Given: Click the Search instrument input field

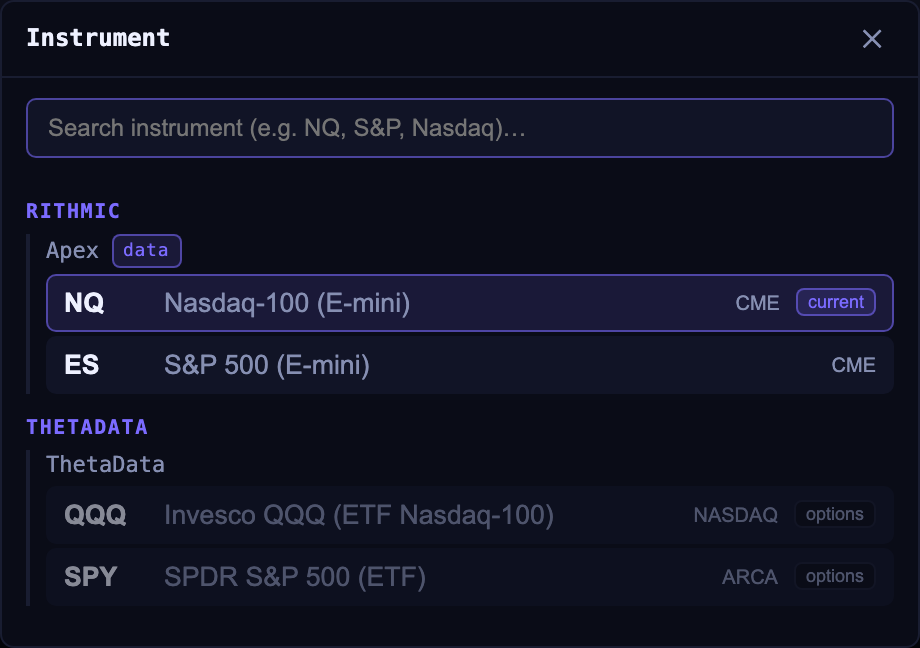Looking at the screenshot, I should 460,128.
